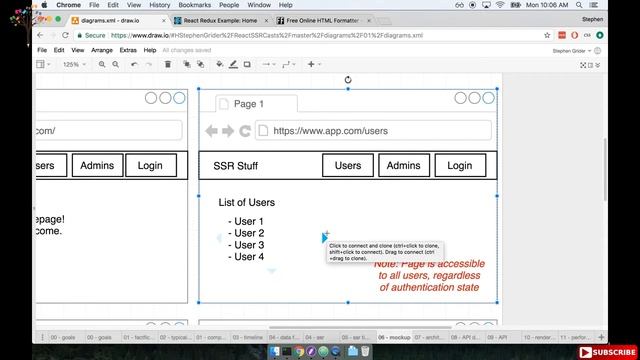Click the Chrome address bar URL
Viewport: 640px width, 360px height.
point(267,36)
